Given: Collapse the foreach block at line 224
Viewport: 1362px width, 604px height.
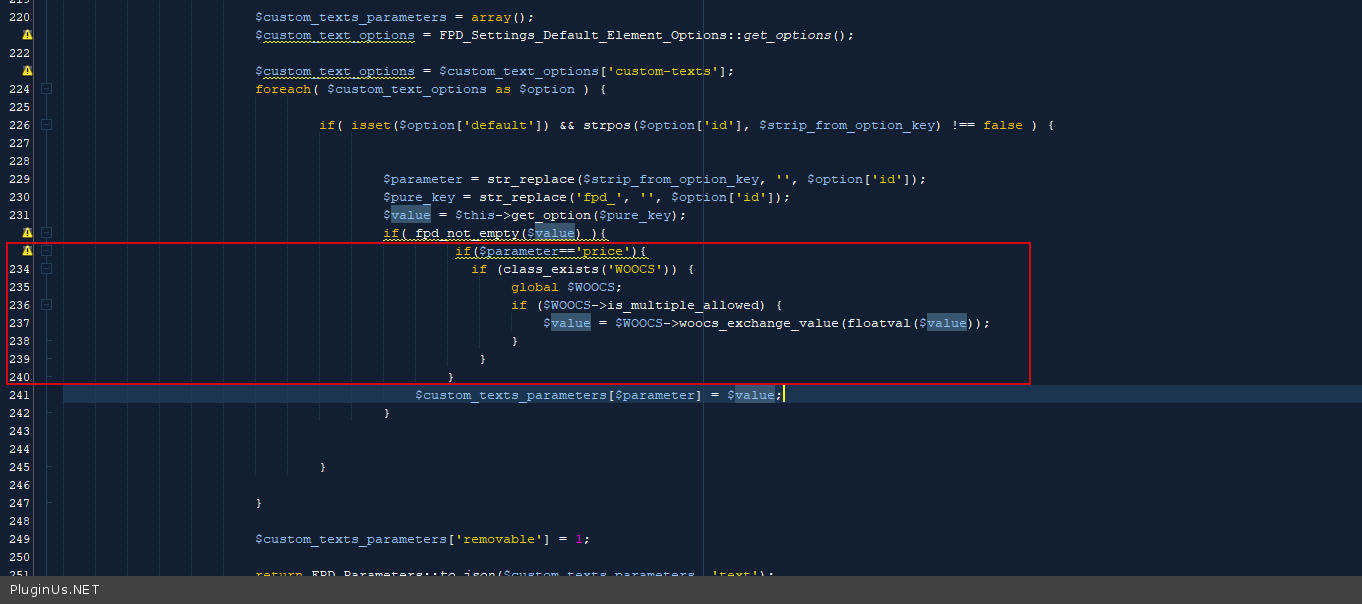Looking at the screenshot, I should coord(46,89).
